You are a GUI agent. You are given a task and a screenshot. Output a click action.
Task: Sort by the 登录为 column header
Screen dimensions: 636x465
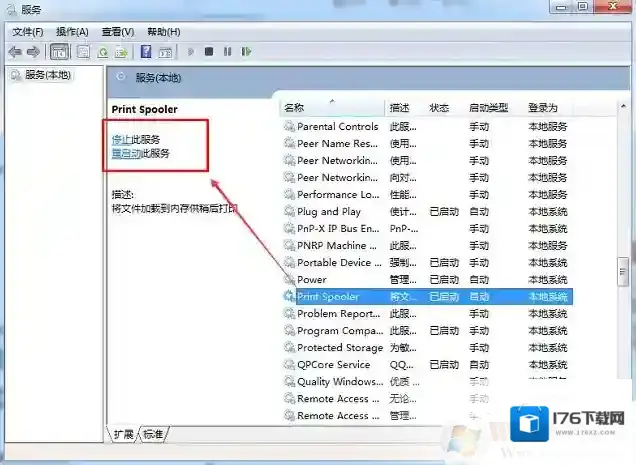[543, 108]
